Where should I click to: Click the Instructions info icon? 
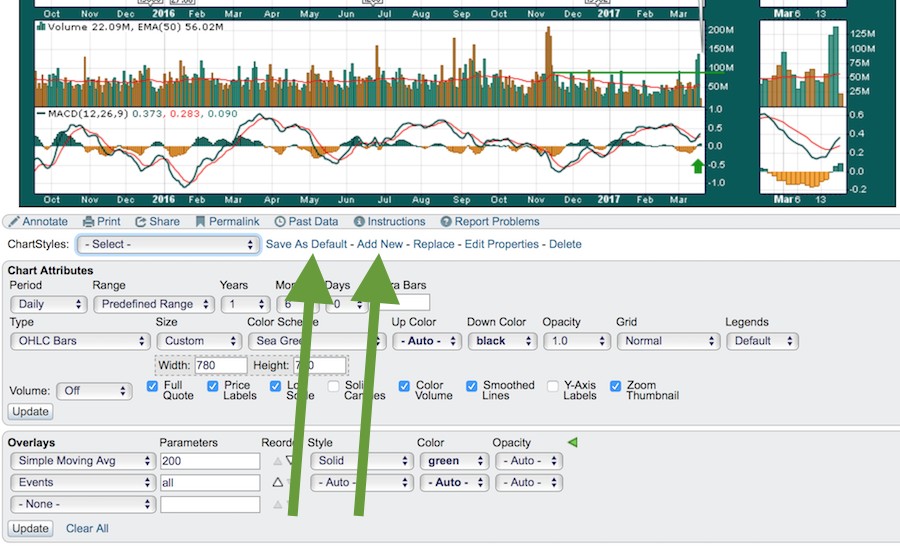359,222
